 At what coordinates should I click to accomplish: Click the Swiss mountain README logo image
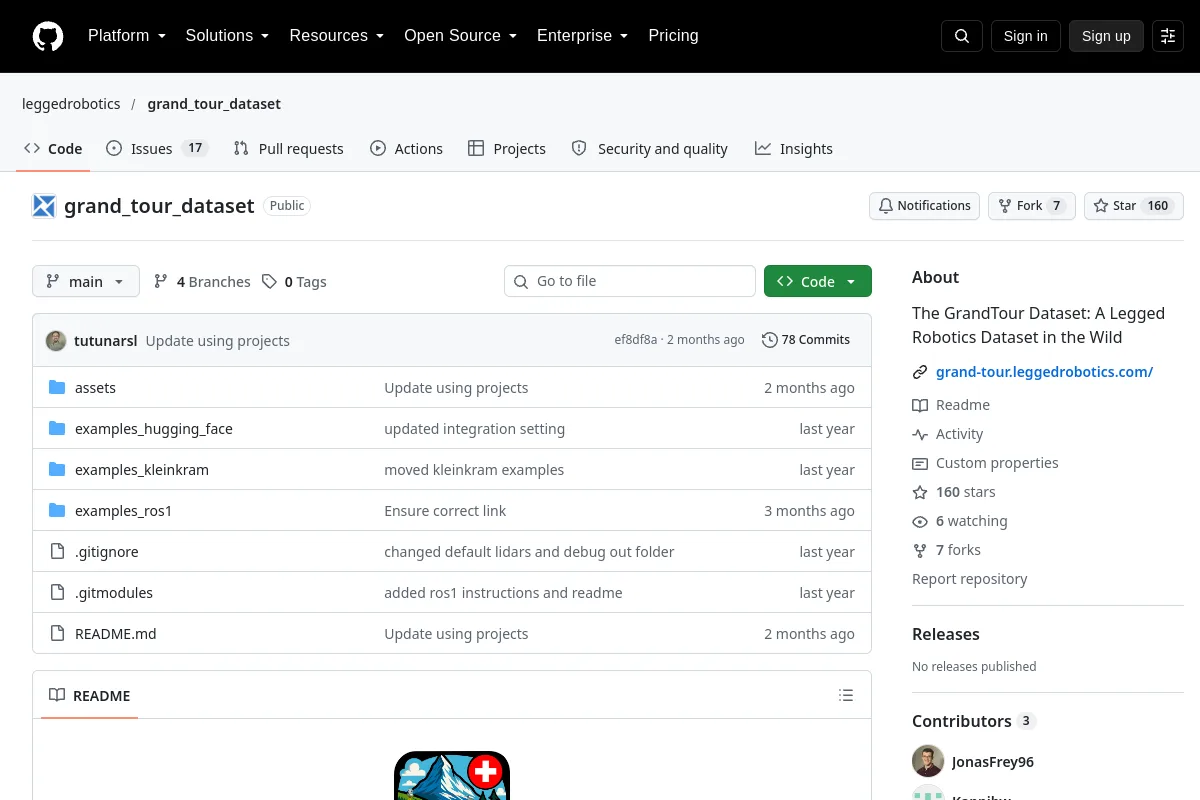[452, 776]
